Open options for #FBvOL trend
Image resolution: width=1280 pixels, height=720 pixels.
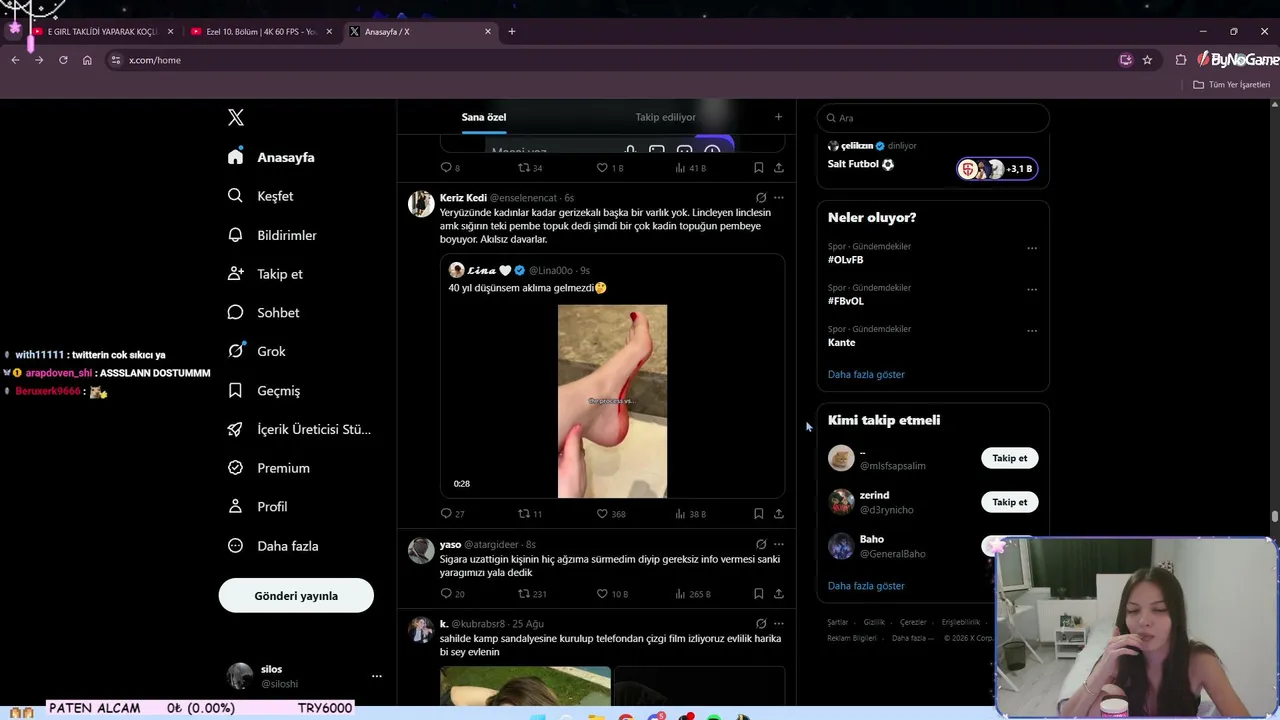[1032, 290]
